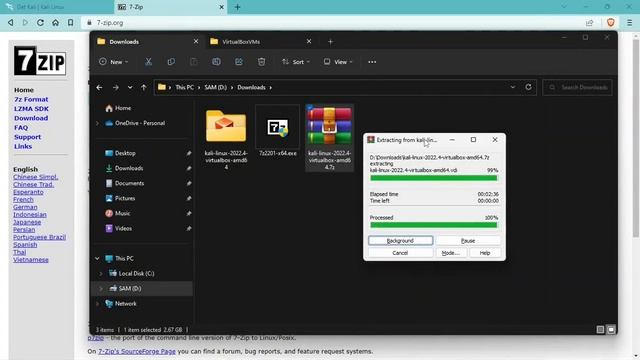Click the share icon in address bar
640x360 pixels.
pyautogui.click(x=589, y=23)
